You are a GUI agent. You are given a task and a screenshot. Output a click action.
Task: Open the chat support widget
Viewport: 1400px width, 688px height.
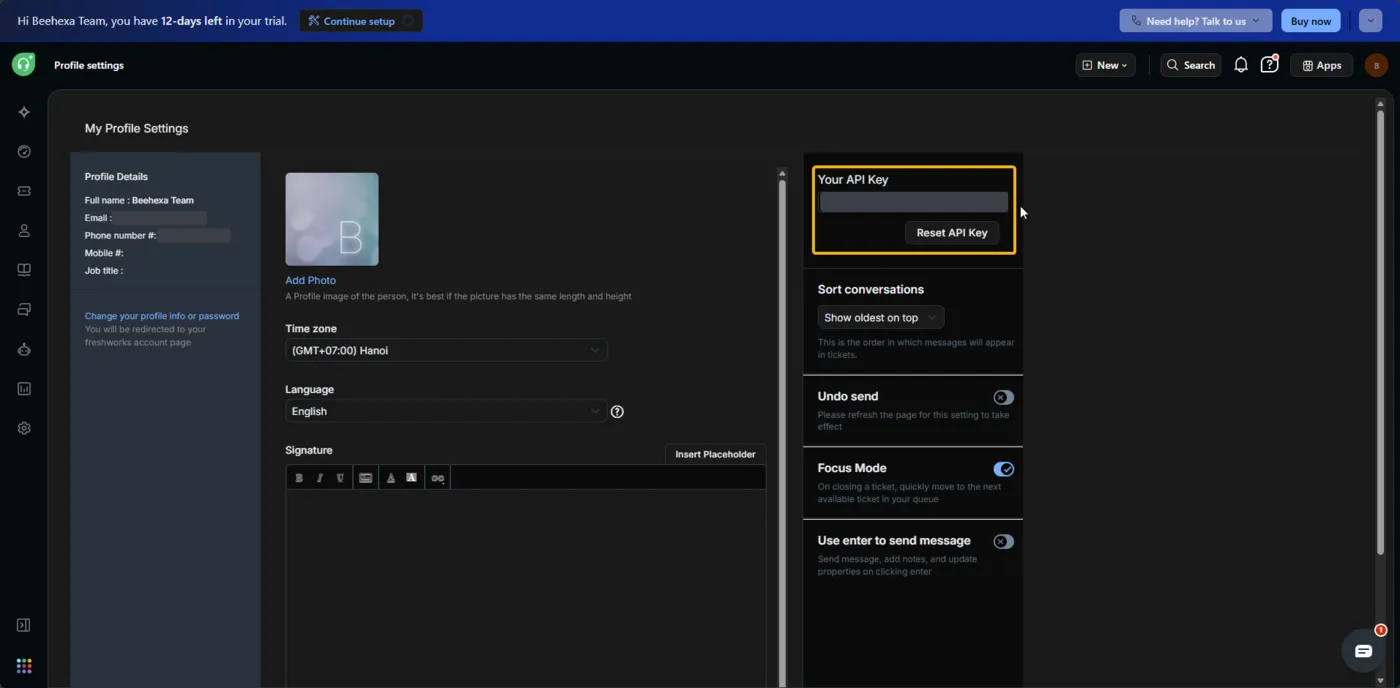pyautogui.click(x=1363, y=651)
